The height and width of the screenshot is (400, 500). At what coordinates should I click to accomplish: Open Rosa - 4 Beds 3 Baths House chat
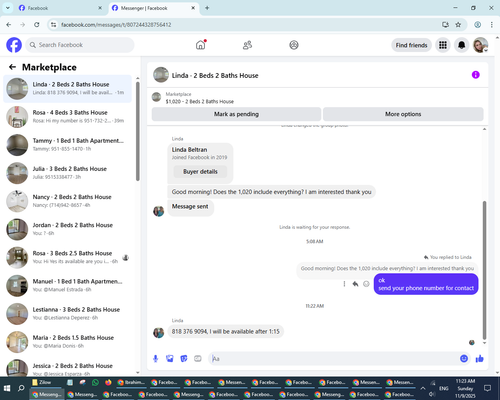tap(67, 117)
